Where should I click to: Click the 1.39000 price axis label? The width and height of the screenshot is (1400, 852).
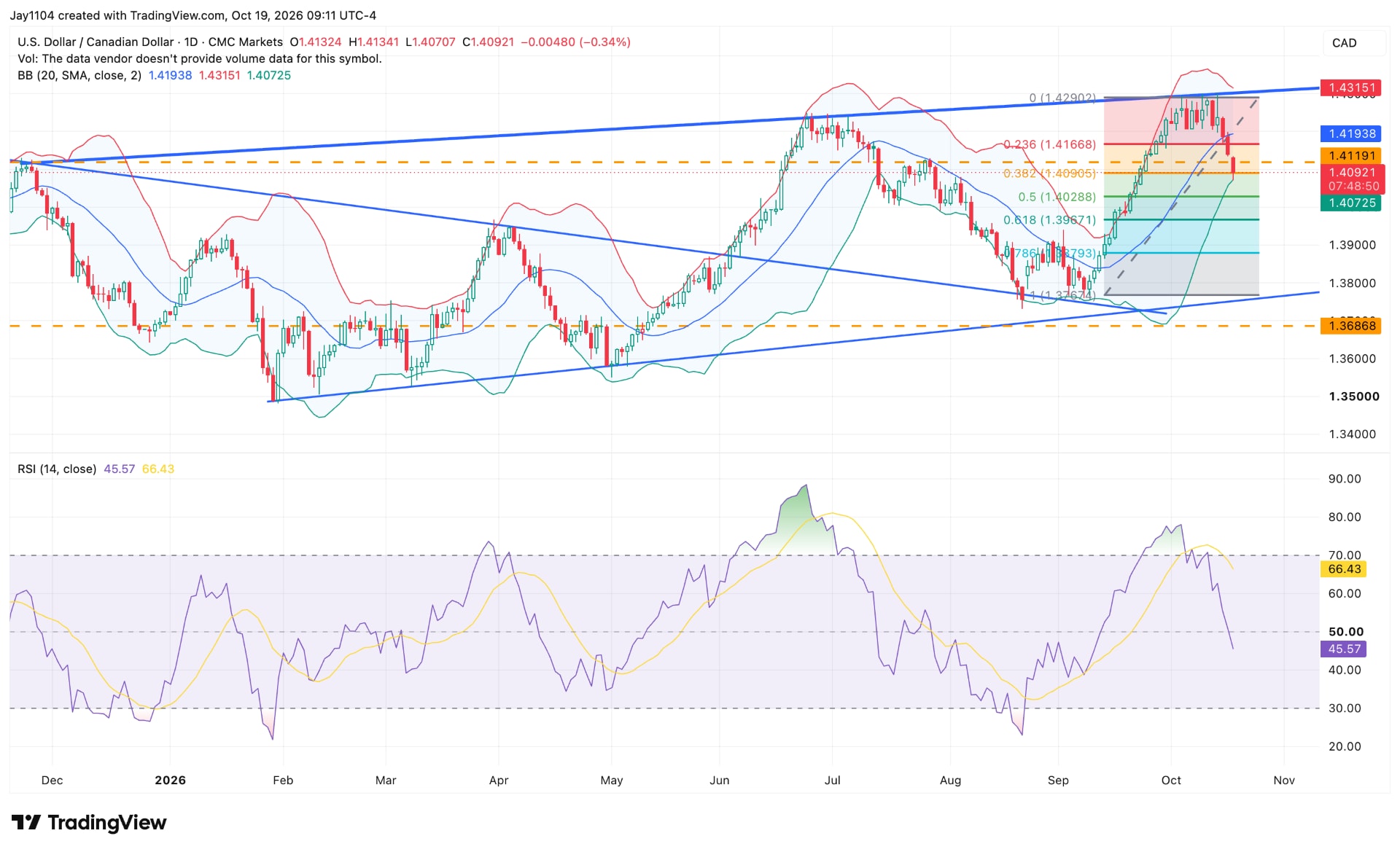coord(1352,245)
